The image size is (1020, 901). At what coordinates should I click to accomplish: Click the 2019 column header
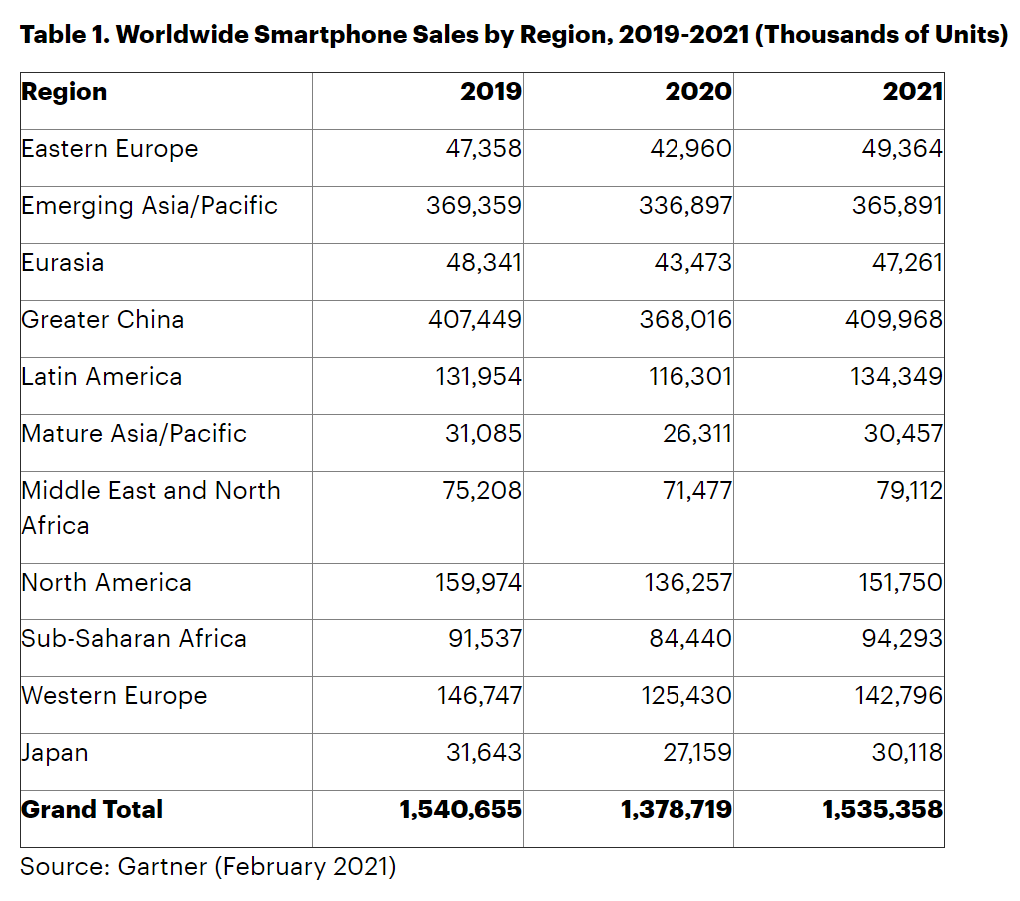(490, 92)
